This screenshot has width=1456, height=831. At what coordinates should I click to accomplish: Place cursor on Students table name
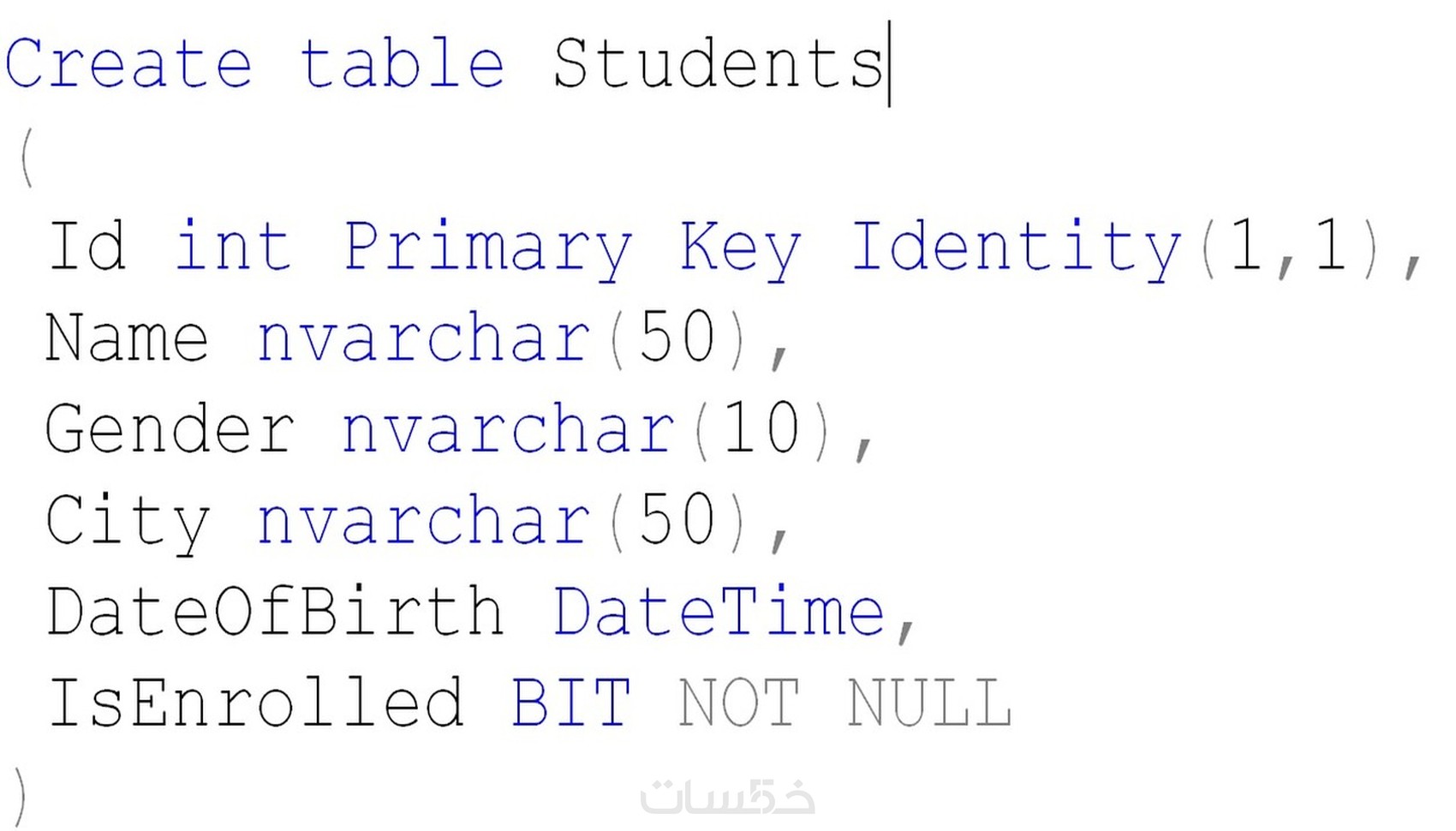[x=718, y=64]
